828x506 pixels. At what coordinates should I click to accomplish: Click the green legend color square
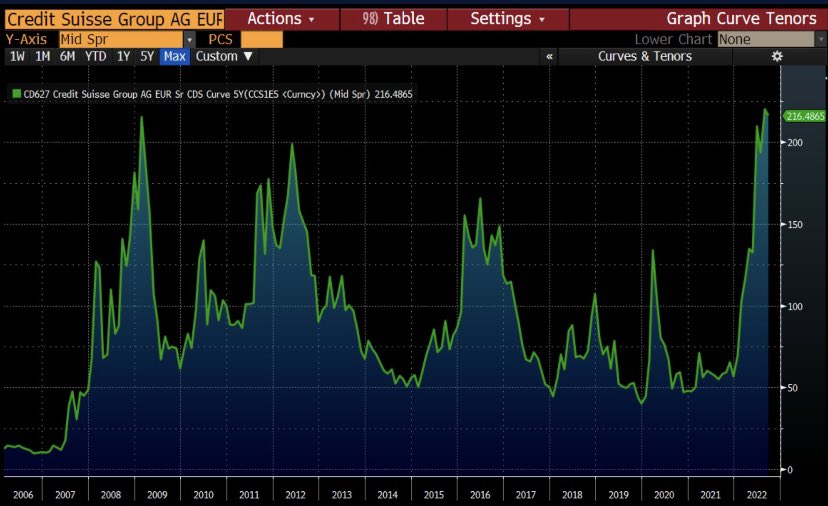(16, 93)
